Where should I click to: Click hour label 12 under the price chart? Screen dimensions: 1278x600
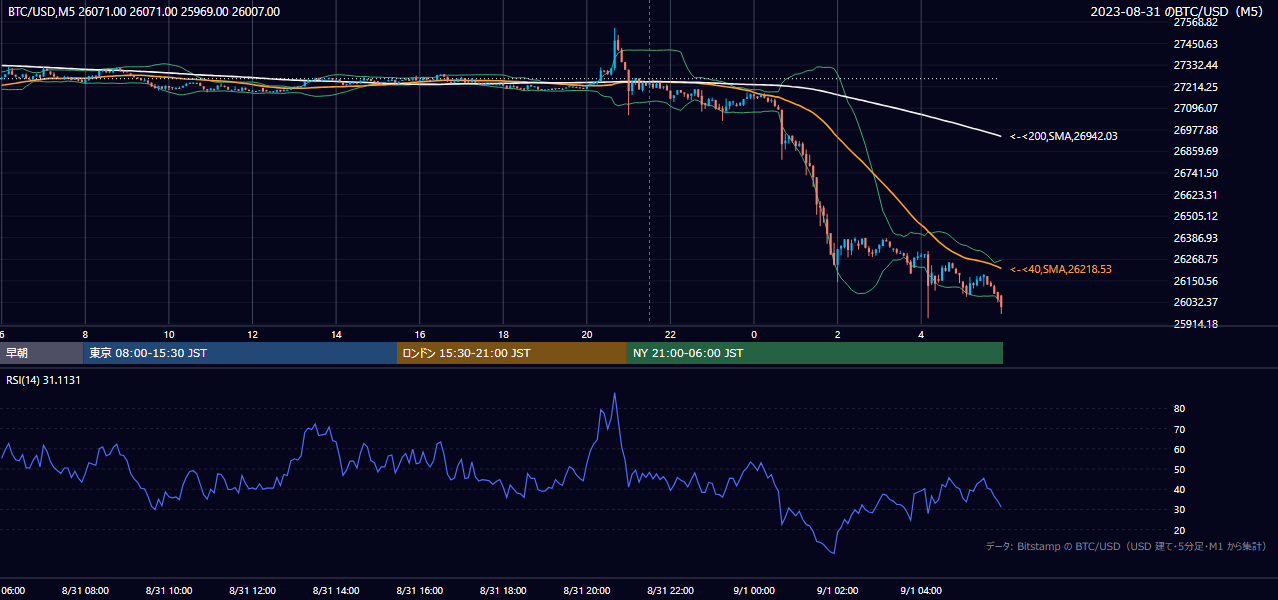[x=253, y=334]
